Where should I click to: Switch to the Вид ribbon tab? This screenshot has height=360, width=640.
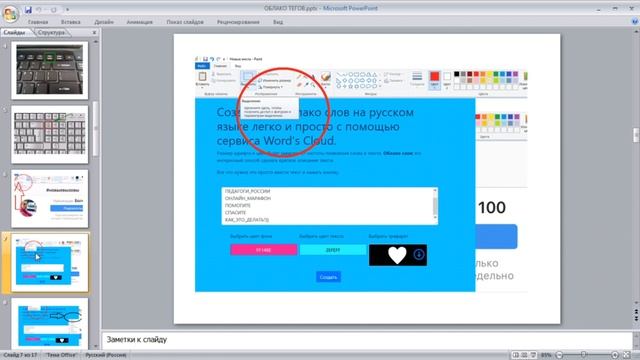(278, 22)
